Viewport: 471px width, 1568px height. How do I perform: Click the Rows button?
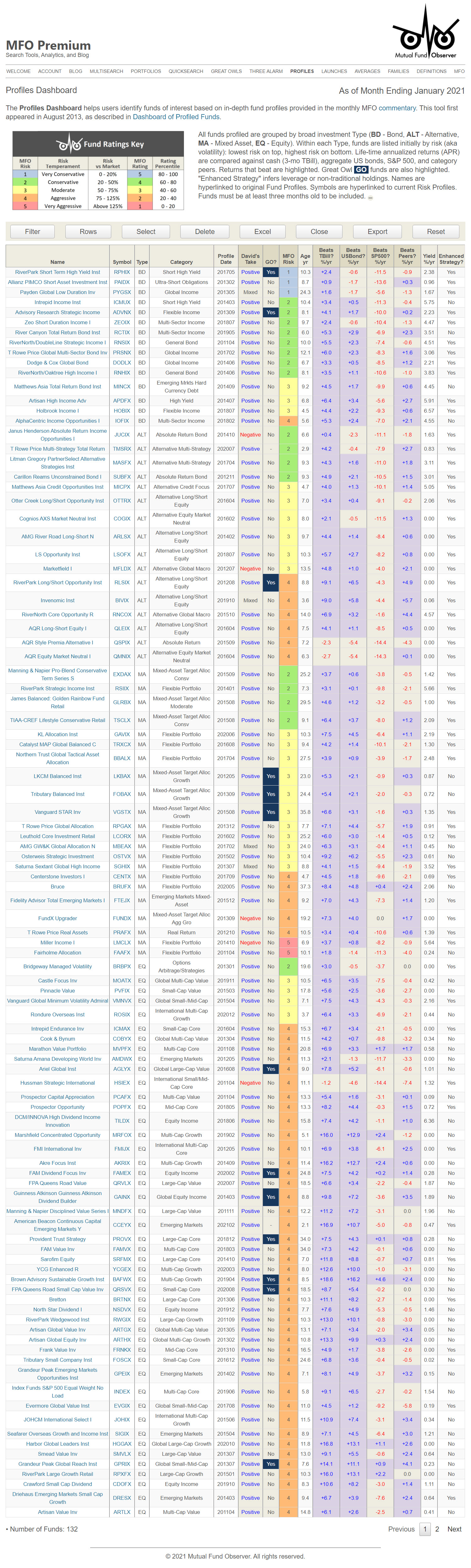[88, 231]
